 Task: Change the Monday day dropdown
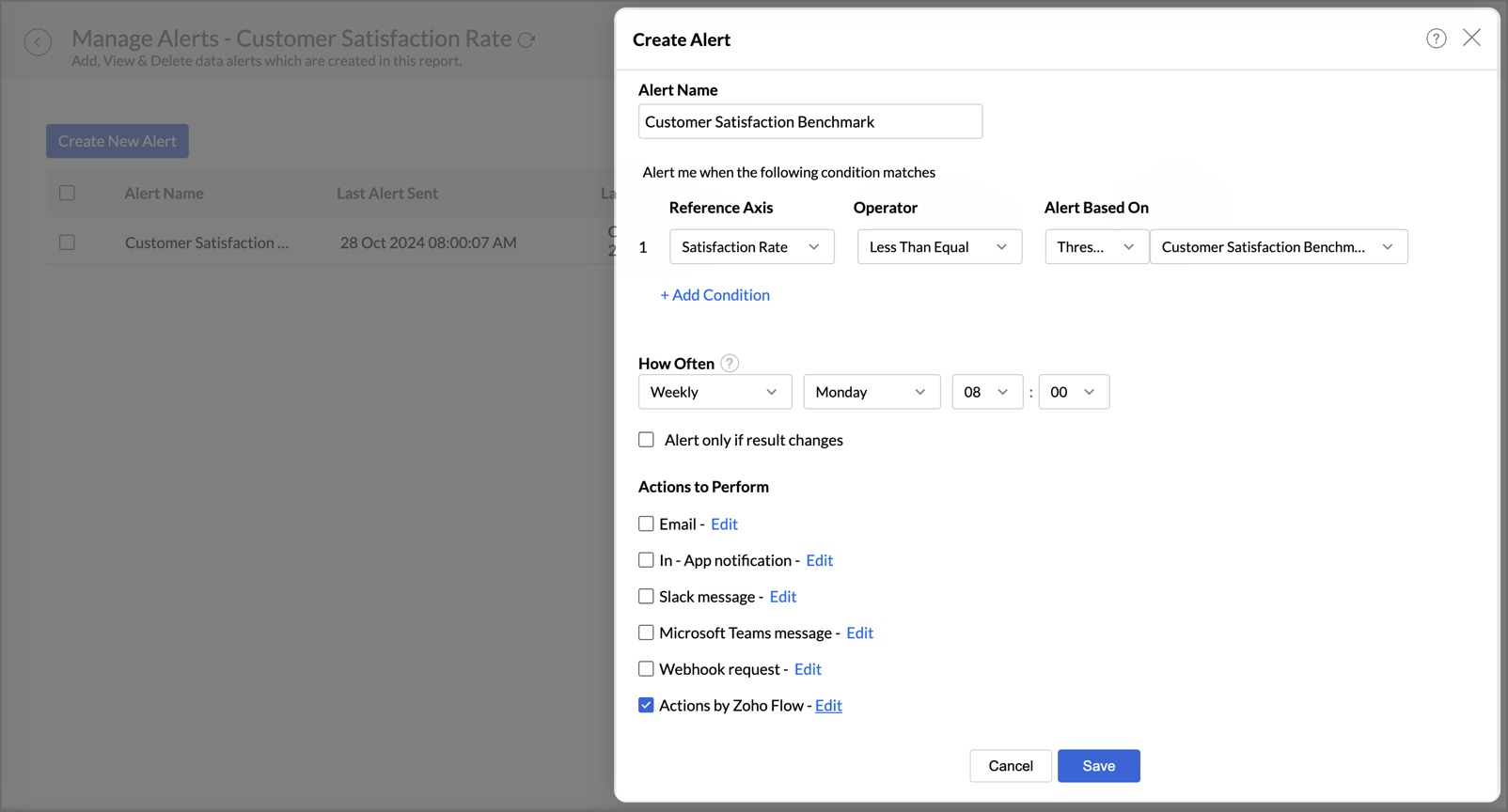pos(871,392)
